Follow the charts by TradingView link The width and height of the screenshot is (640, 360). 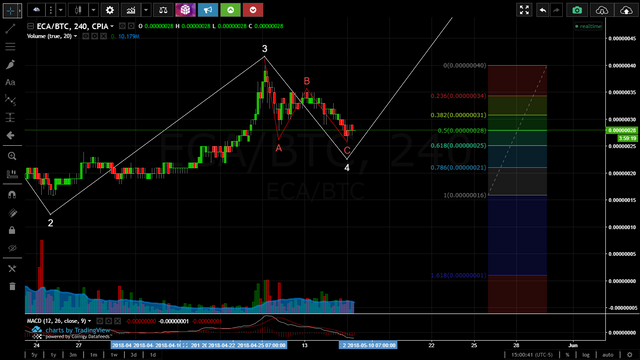(78, 330)
